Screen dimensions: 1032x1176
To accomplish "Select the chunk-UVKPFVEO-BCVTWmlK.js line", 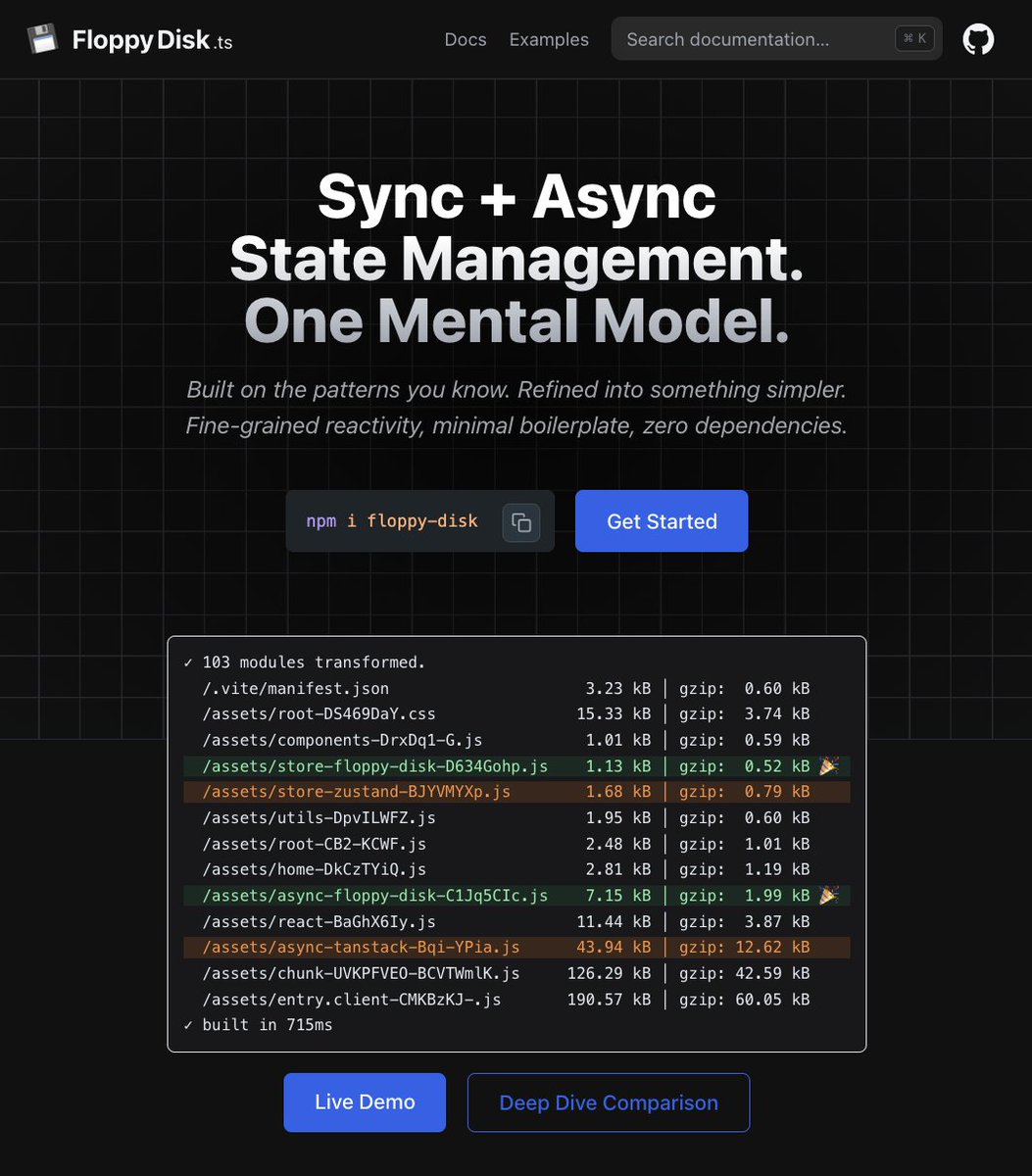I will point(516,973).
